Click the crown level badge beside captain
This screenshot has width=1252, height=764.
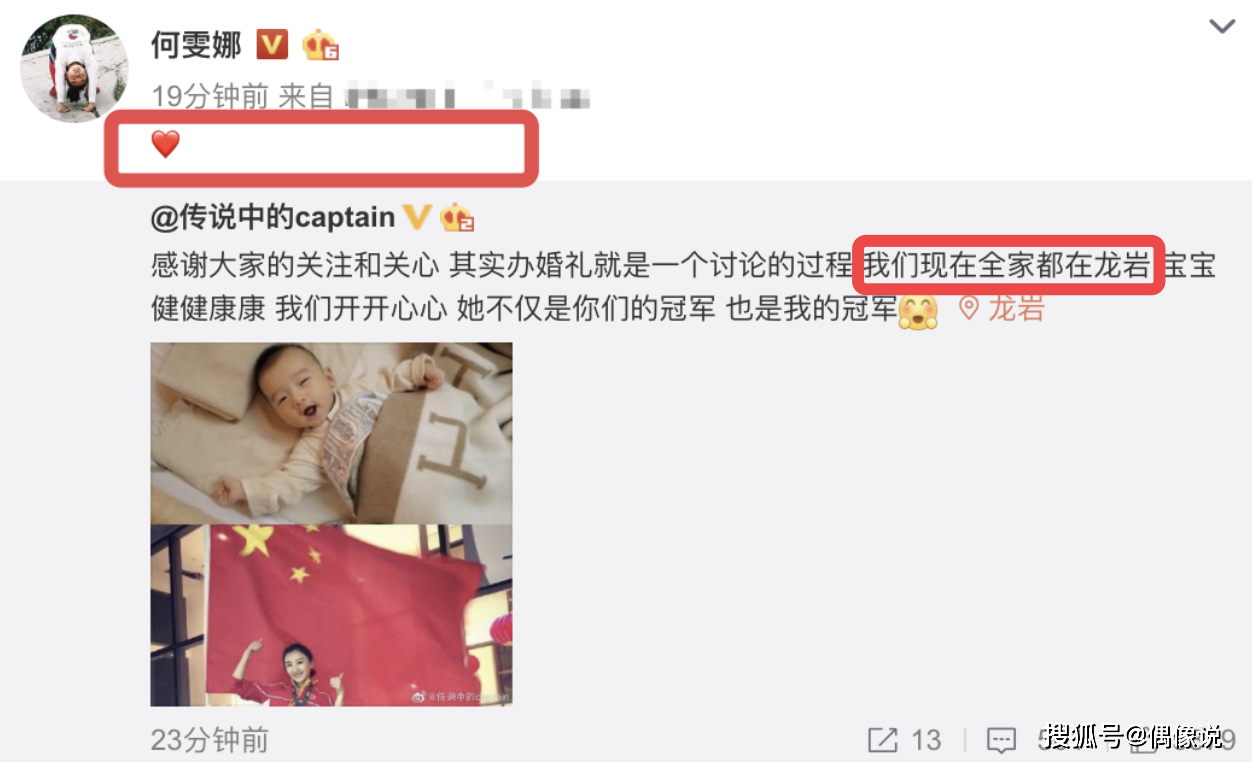pyautogui.click(x=457, y=216)
